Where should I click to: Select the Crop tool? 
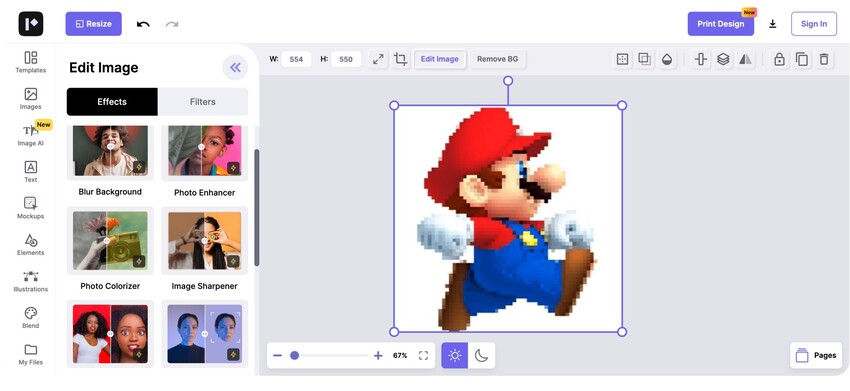click(x=401, y=59)
